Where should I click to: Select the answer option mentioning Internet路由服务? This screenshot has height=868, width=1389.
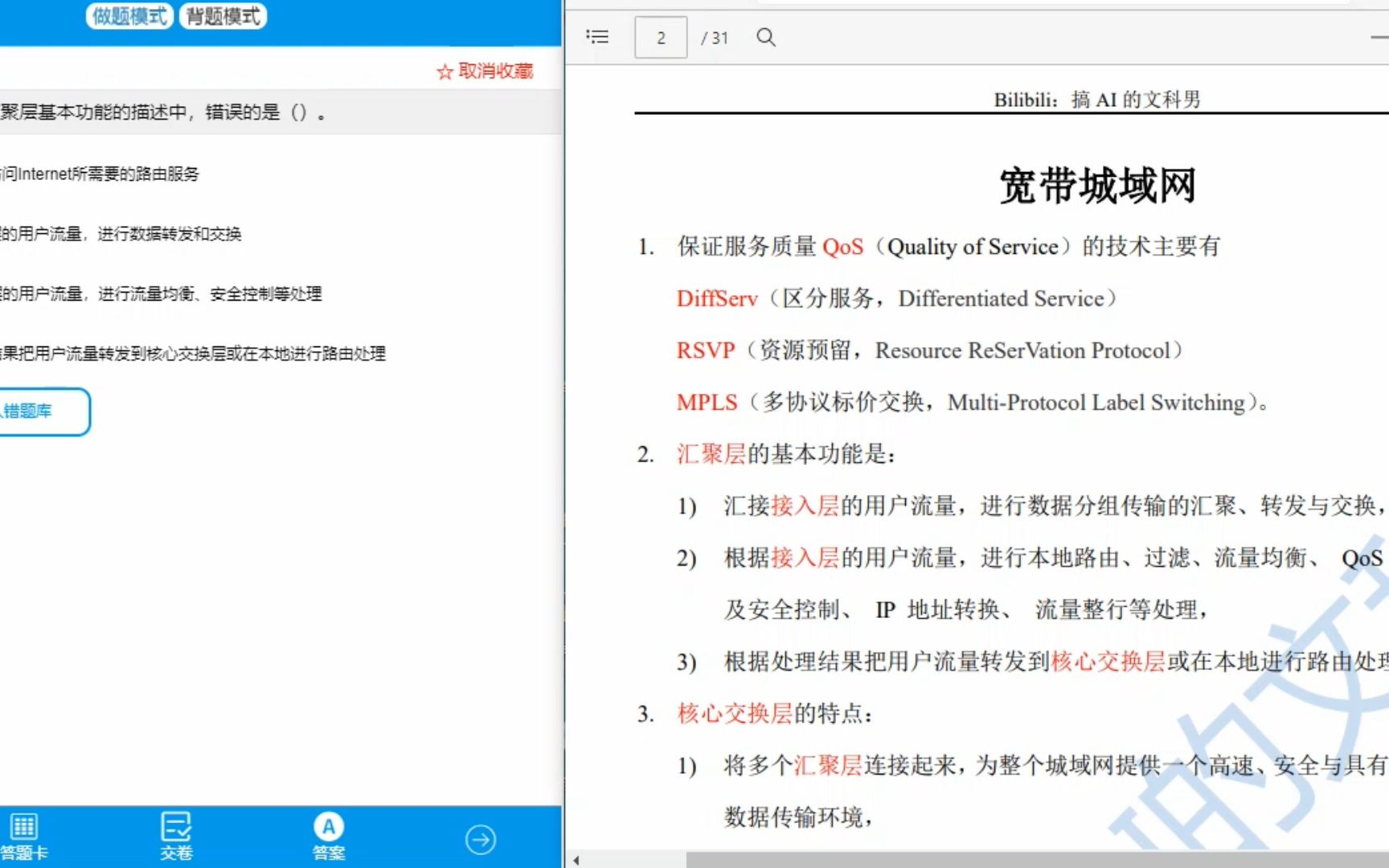[100, 174]
